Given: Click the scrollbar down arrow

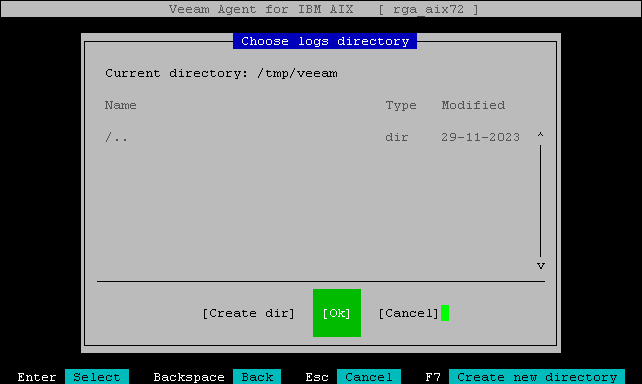Looking at the screenshot, I should (540, 266).
